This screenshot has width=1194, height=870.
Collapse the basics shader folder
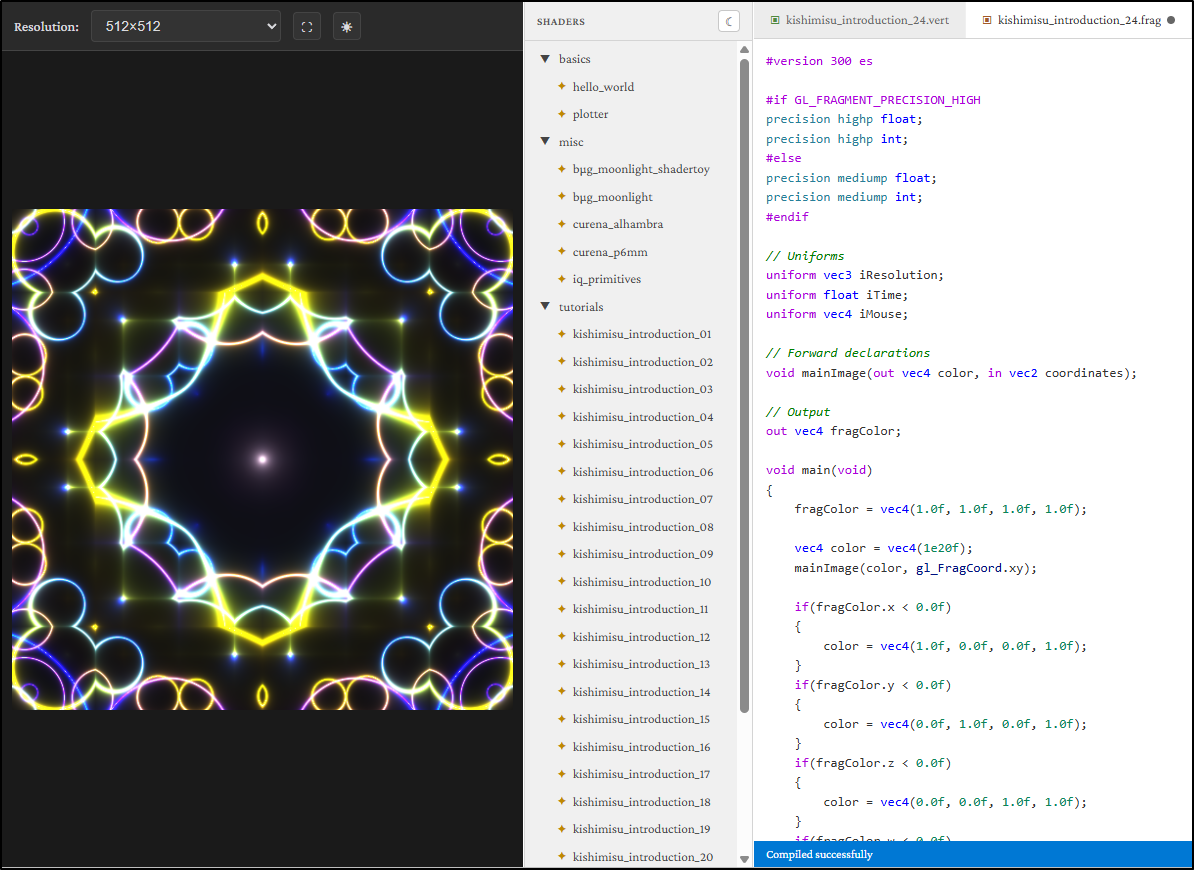[x=545, y=59]
